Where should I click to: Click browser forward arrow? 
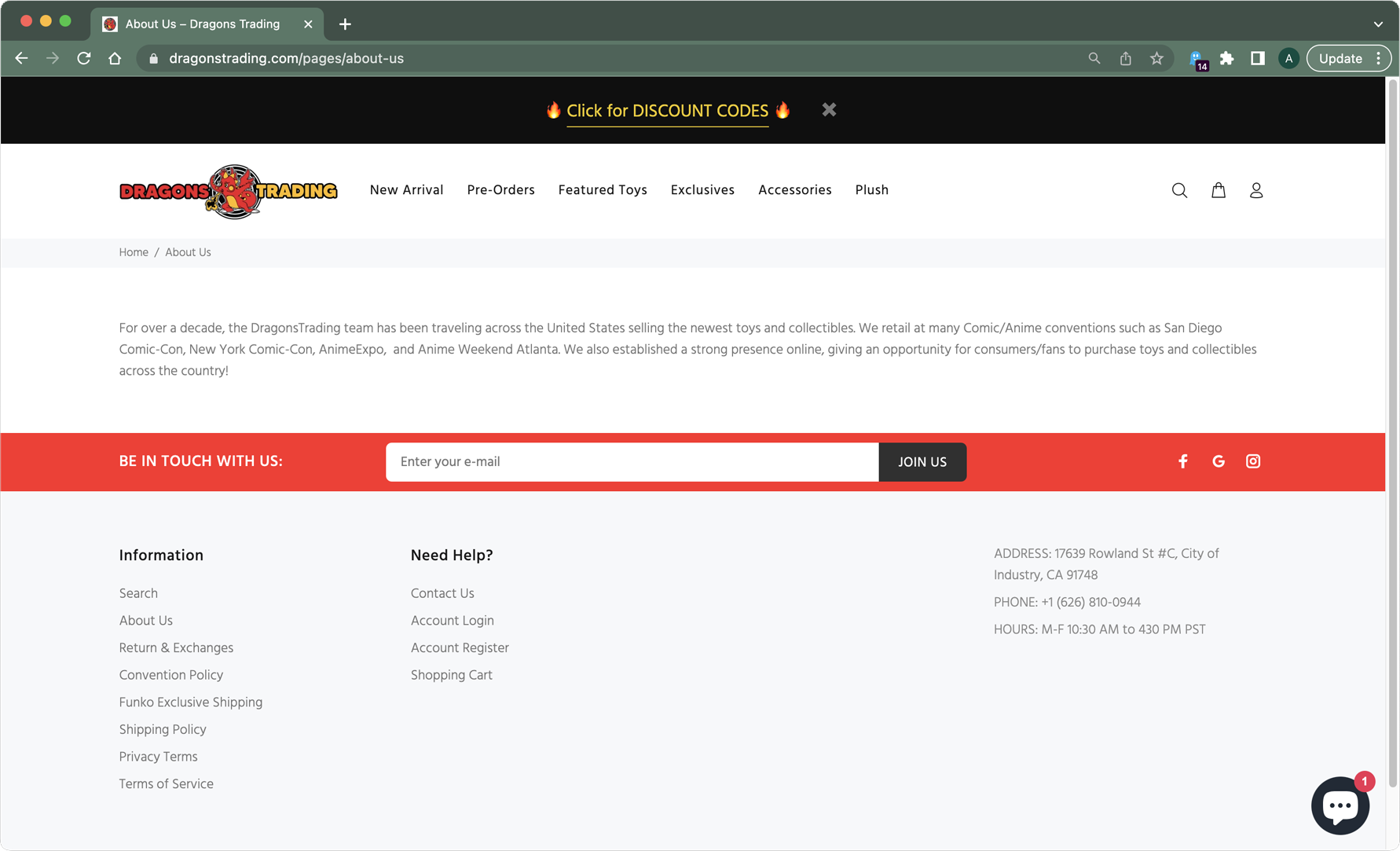pyautogui.click(x=53, y=58)
